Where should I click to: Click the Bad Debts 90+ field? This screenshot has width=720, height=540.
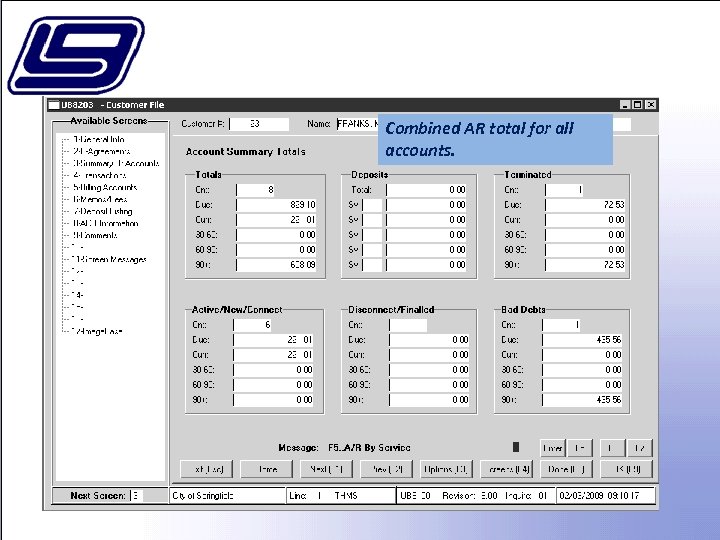pos(582,400)
